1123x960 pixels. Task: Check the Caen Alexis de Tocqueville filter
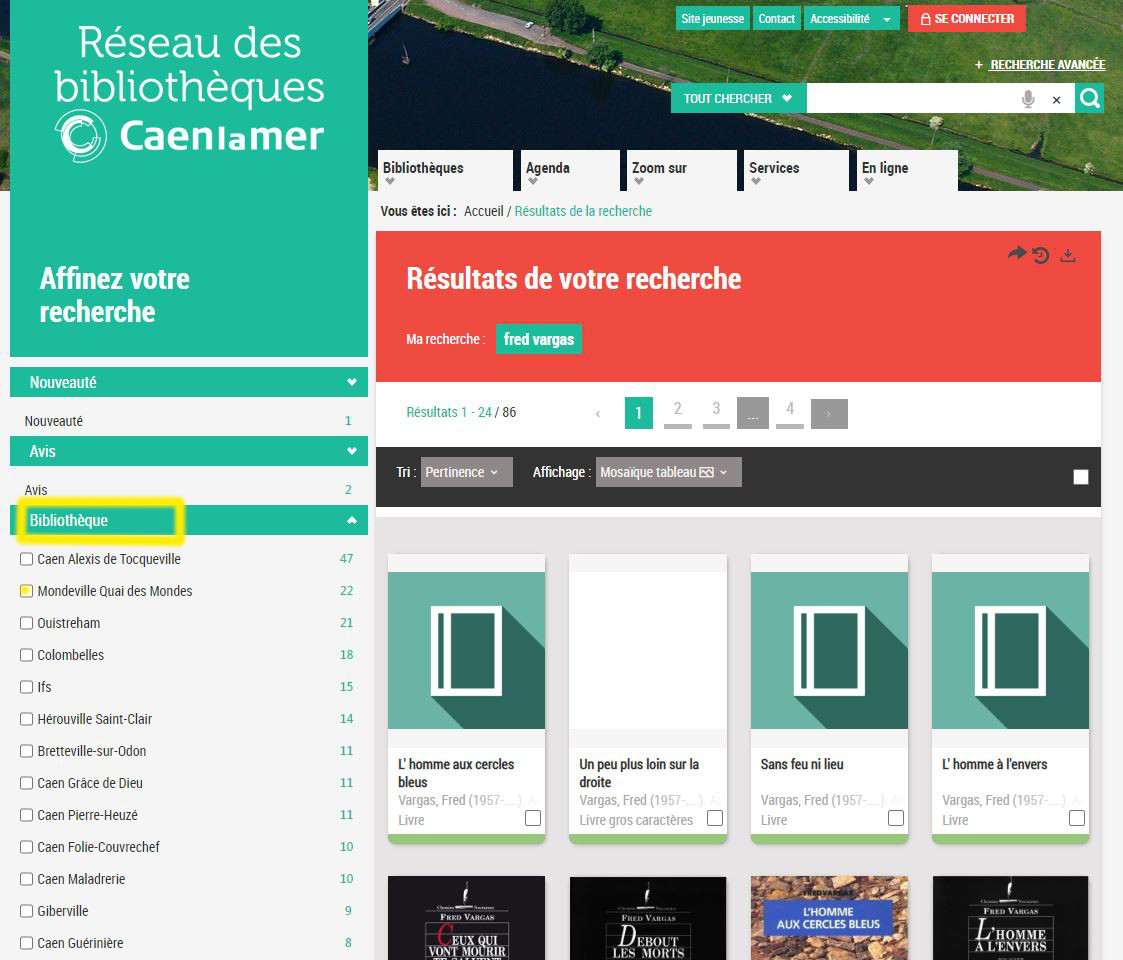[27, 559]
